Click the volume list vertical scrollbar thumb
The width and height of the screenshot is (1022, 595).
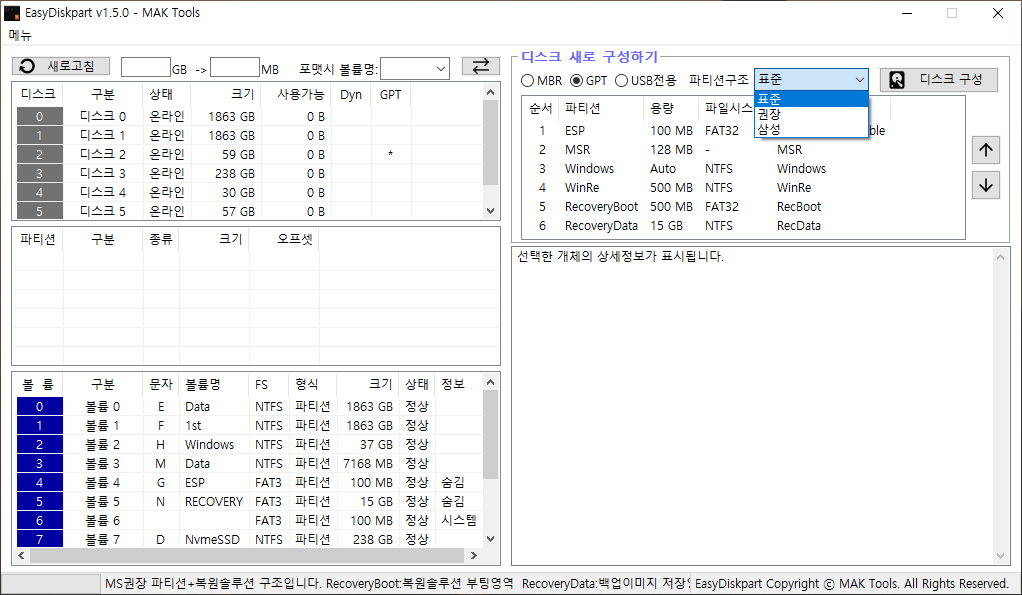click(x=491, y=435)
